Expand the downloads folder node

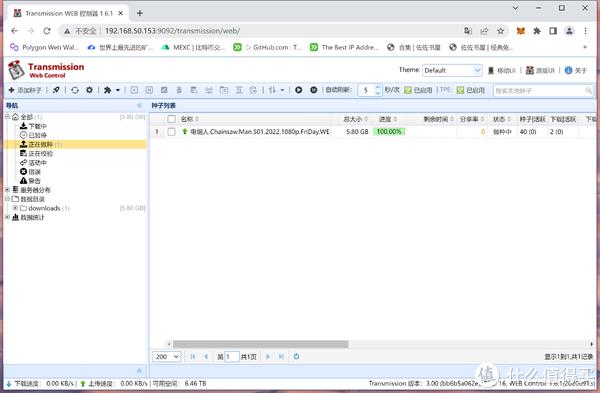pyautogui.click(x=15, y=208)
